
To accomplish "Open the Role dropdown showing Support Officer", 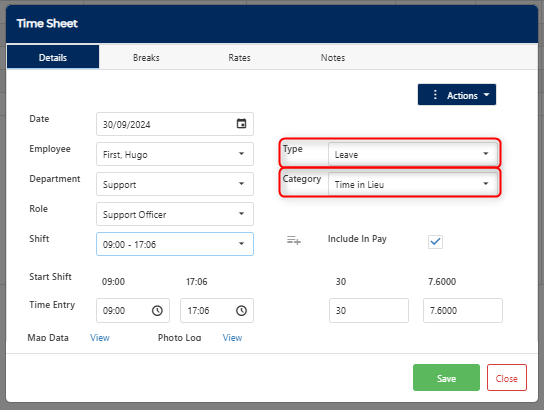I will pos(175,214).
